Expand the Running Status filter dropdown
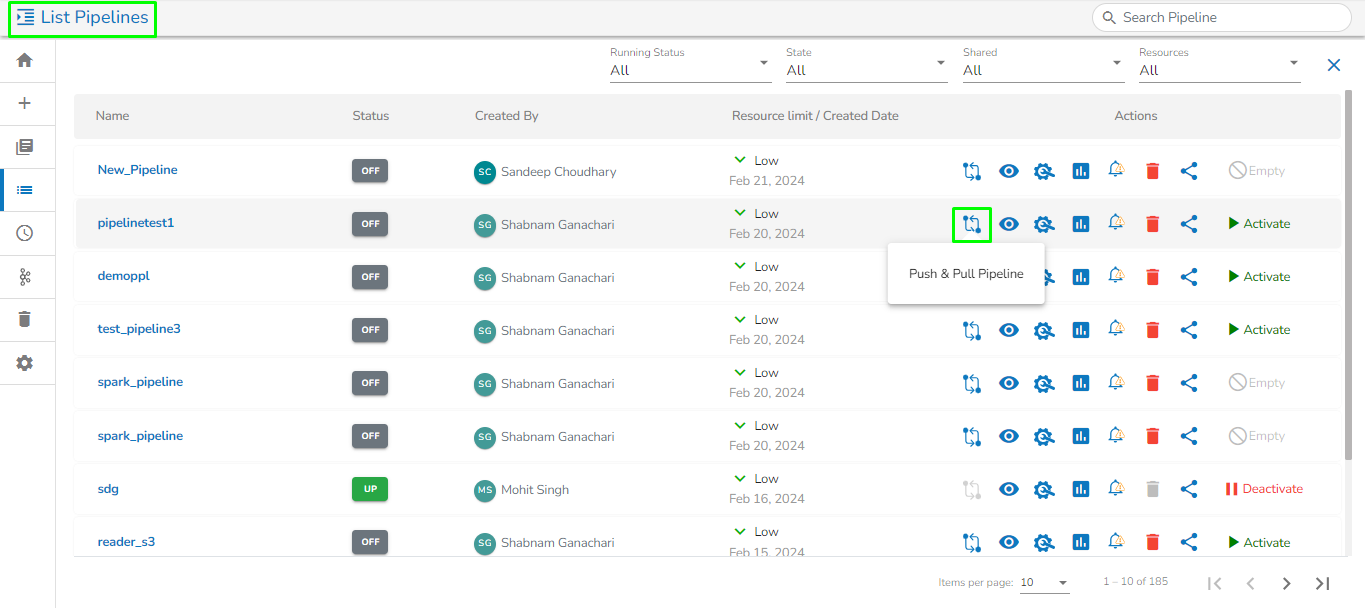The width and height of the screenshot is (1365, 608). tap(690, 70)
